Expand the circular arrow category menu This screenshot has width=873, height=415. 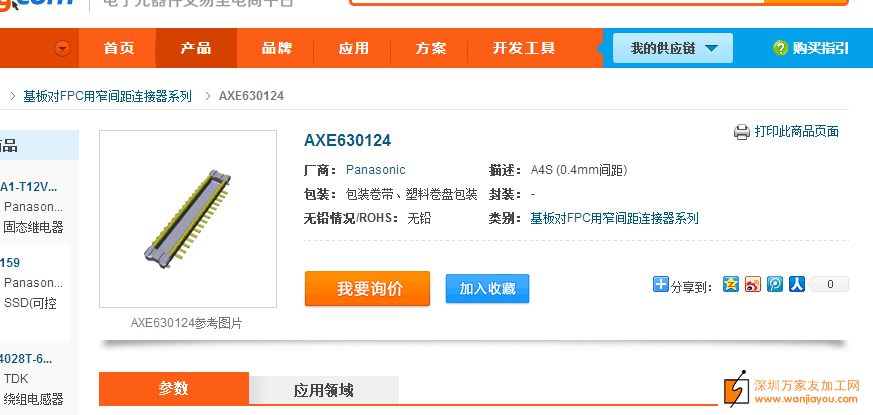(63, 48)
